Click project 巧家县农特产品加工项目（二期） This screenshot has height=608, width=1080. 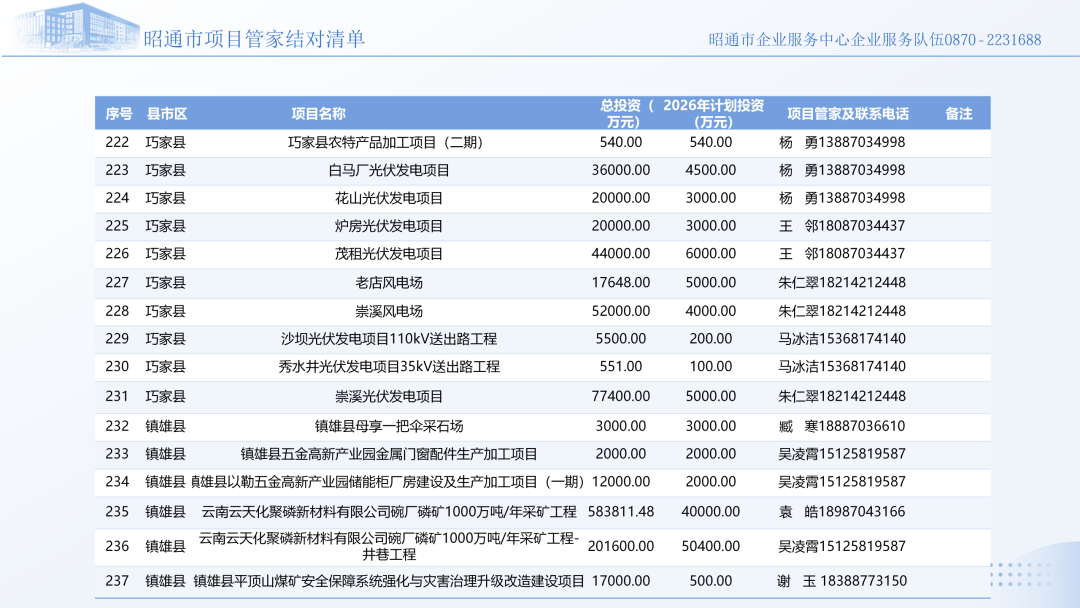[x=388, y=143]
